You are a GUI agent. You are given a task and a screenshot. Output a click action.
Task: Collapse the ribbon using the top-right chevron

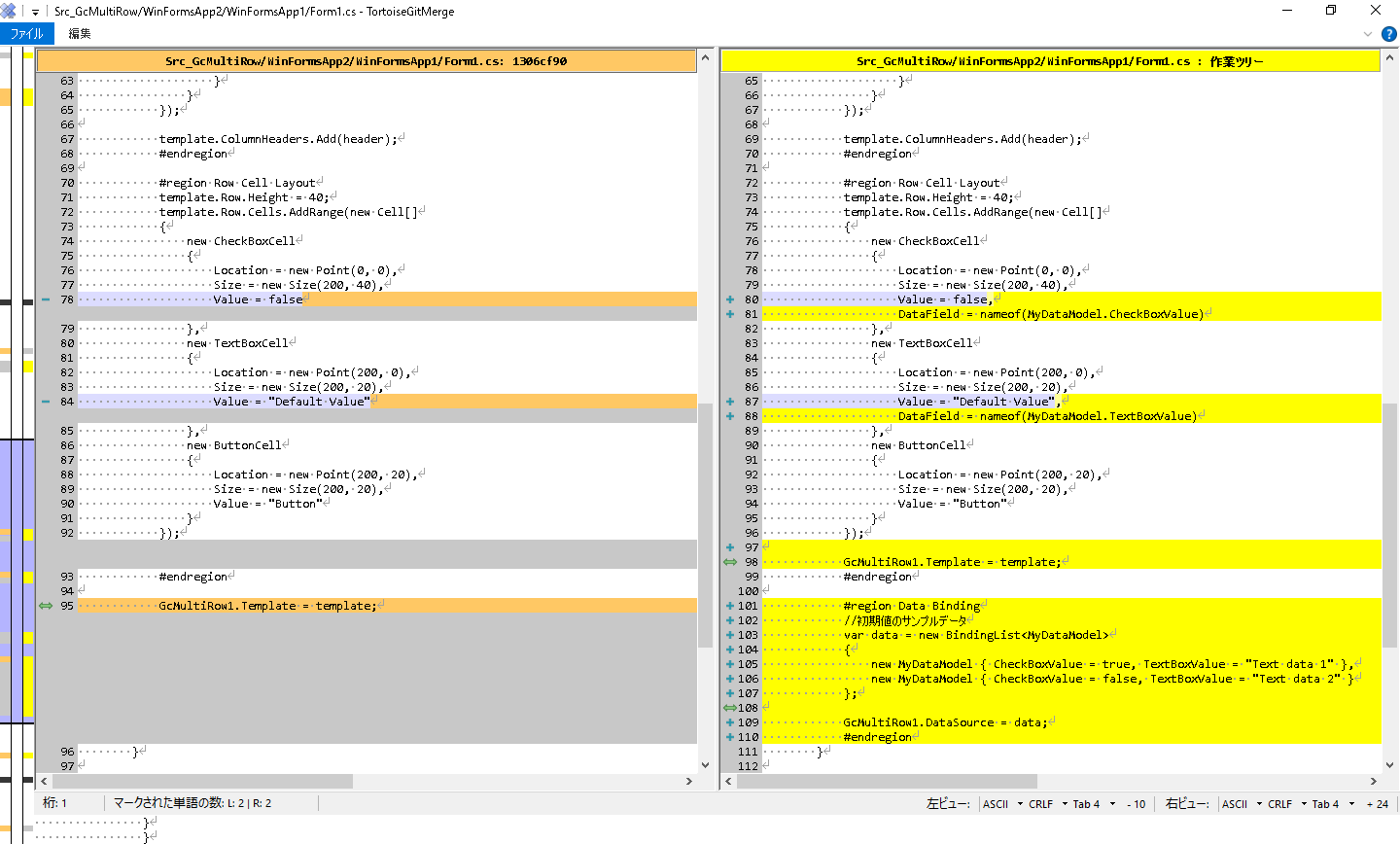tap(1368, 34)
